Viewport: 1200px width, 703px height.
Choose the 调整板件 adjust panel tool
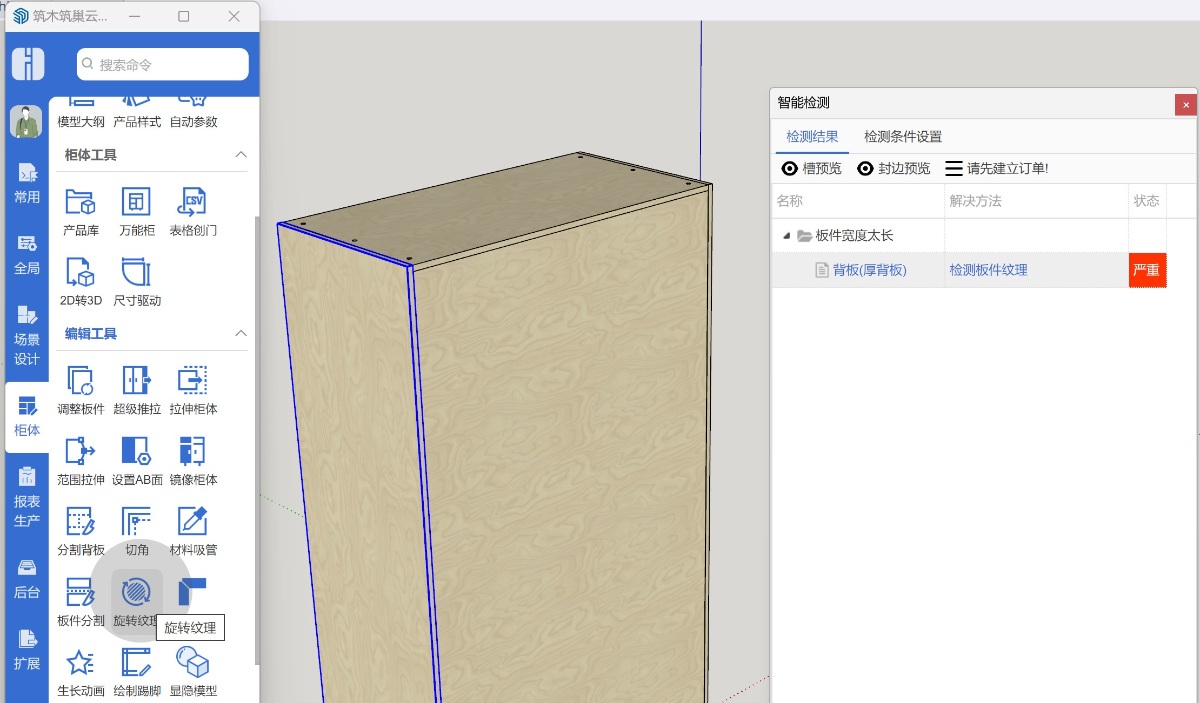[80, 390]
